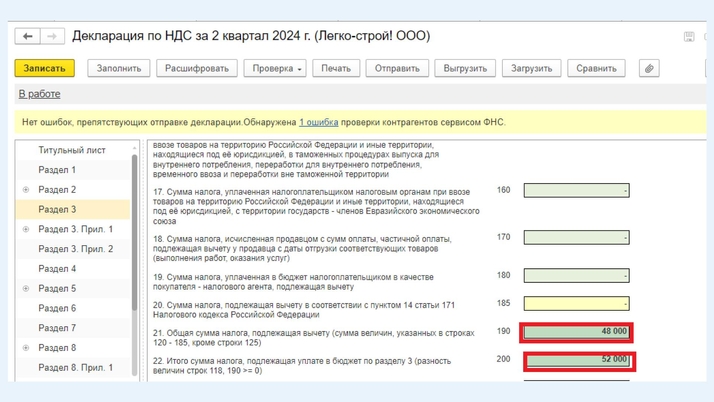Click the line 17 description text

pos(316,207)
